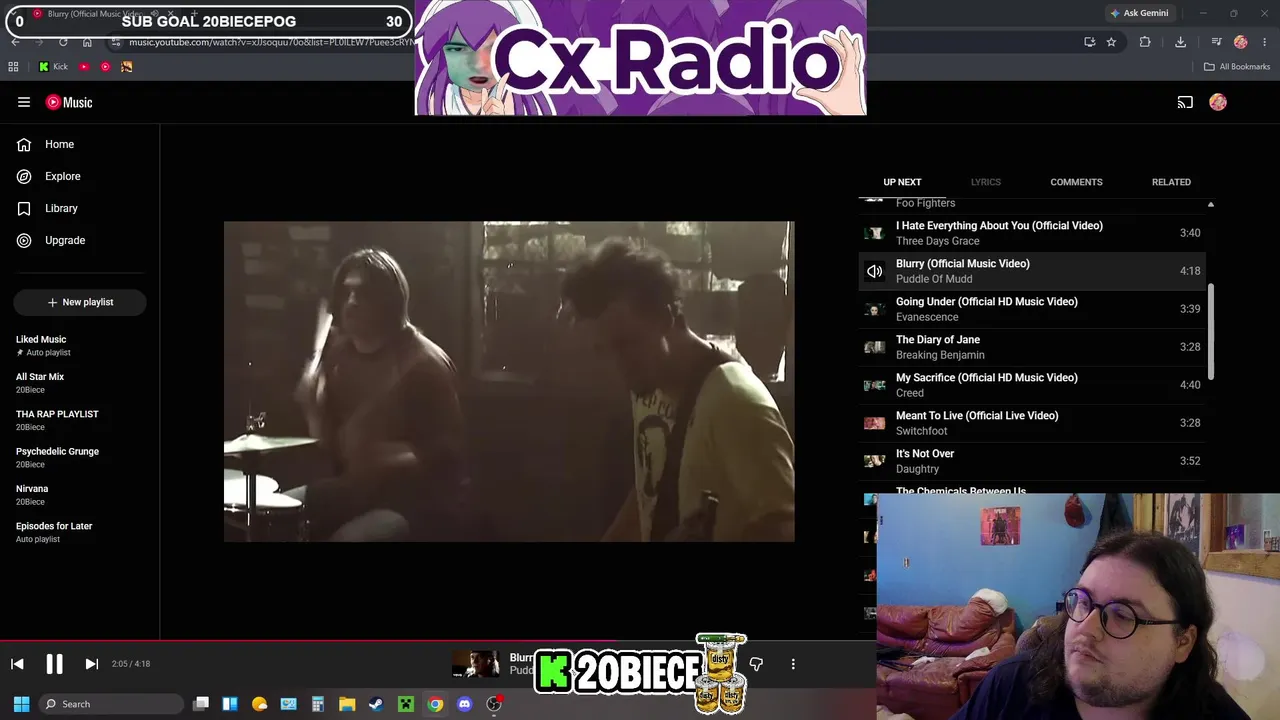Screen dimensions: 1280x720
Task: Play It's Not Over by Daughtry from queue
Action: pos(1031,461)
